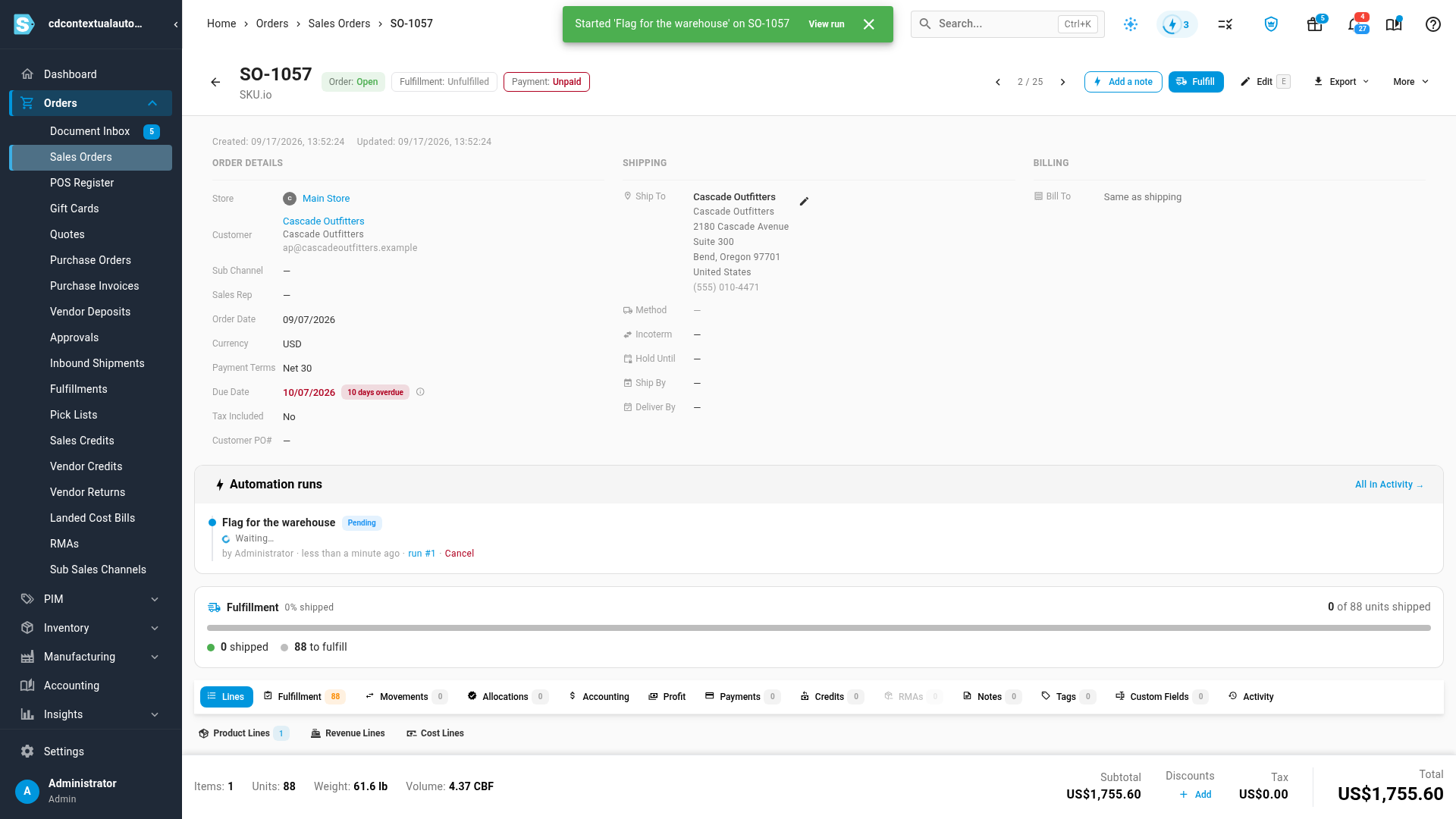Open the help question mark icon

point(1432,24)
